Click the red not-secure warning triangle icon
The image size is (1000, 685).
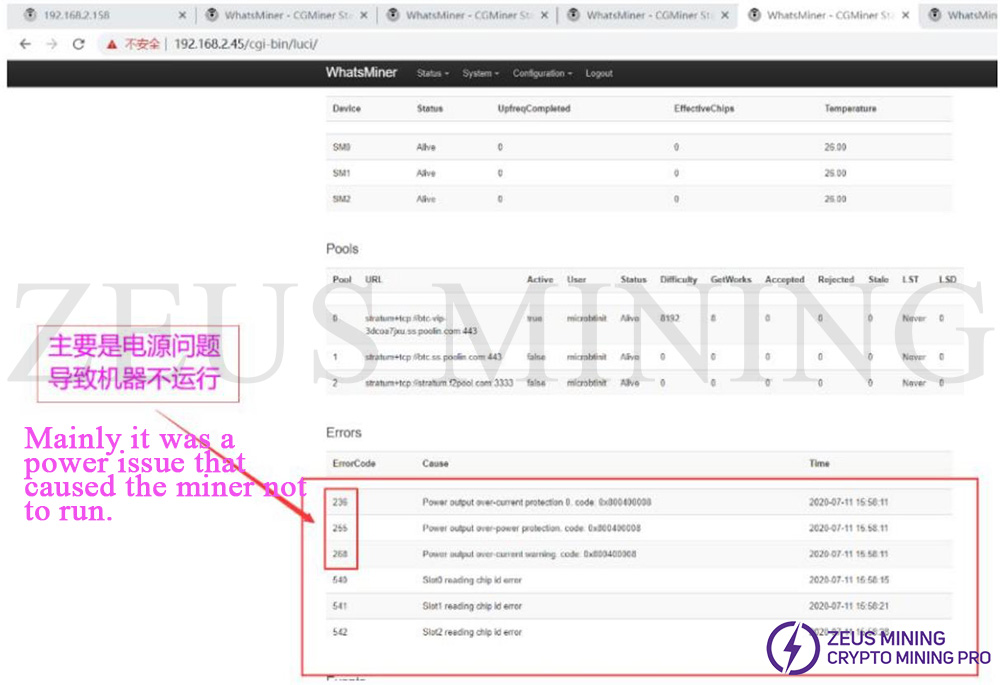(x=112, y=44)
